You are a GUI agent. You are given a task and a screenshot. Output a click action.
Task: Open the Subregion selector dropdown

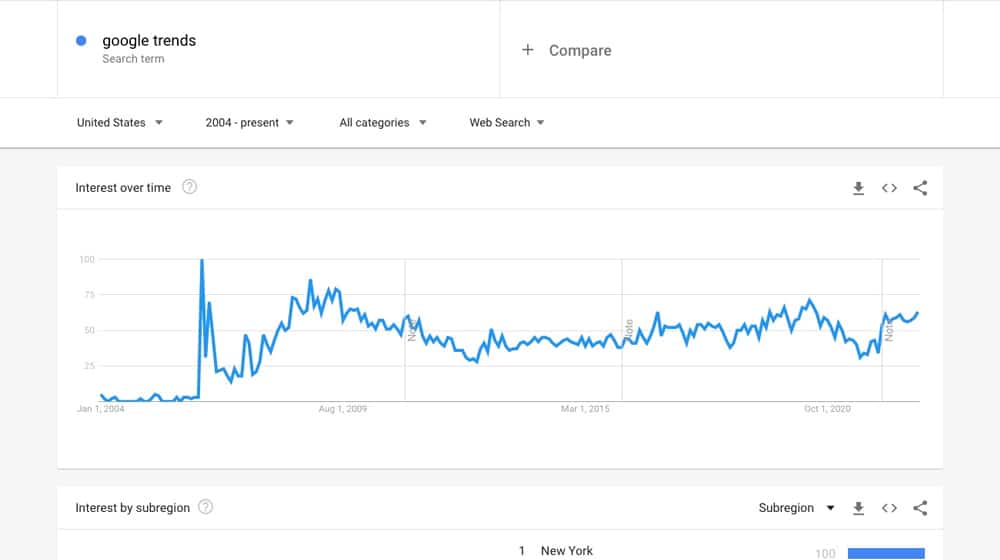coord(797,508)
